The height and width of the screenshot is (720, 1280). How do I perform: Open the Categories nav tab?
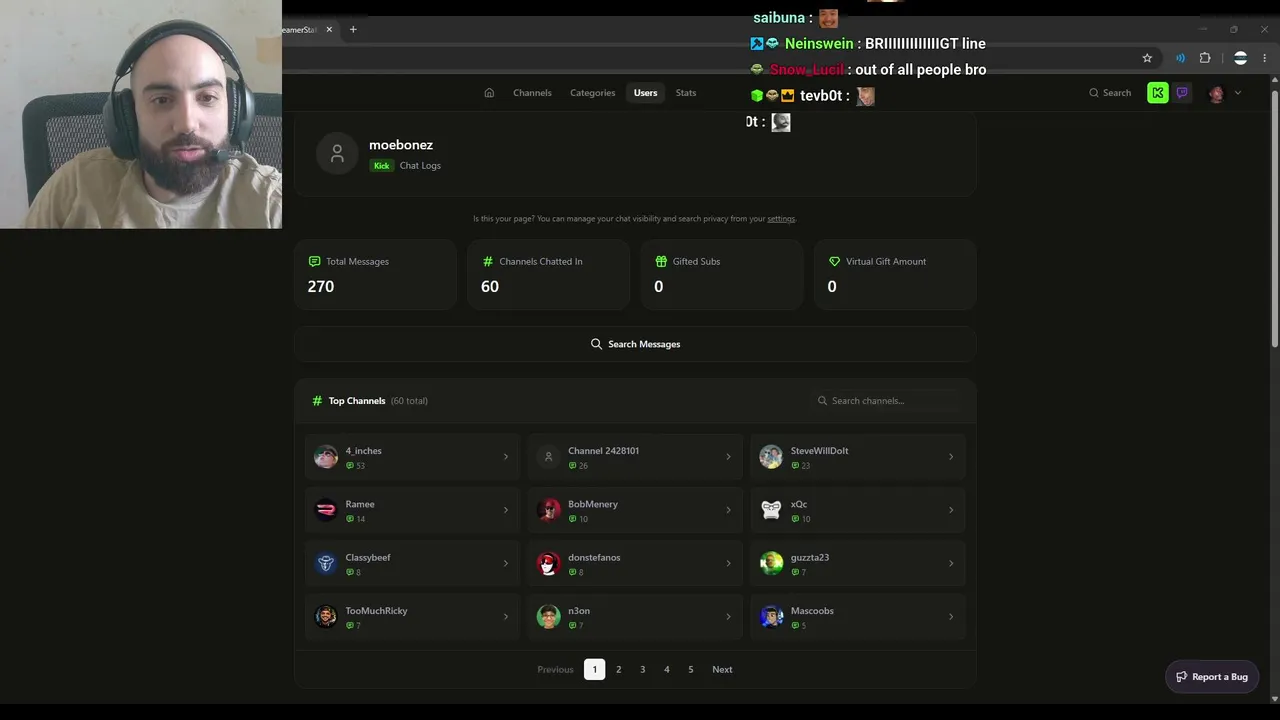coord(592,93)
